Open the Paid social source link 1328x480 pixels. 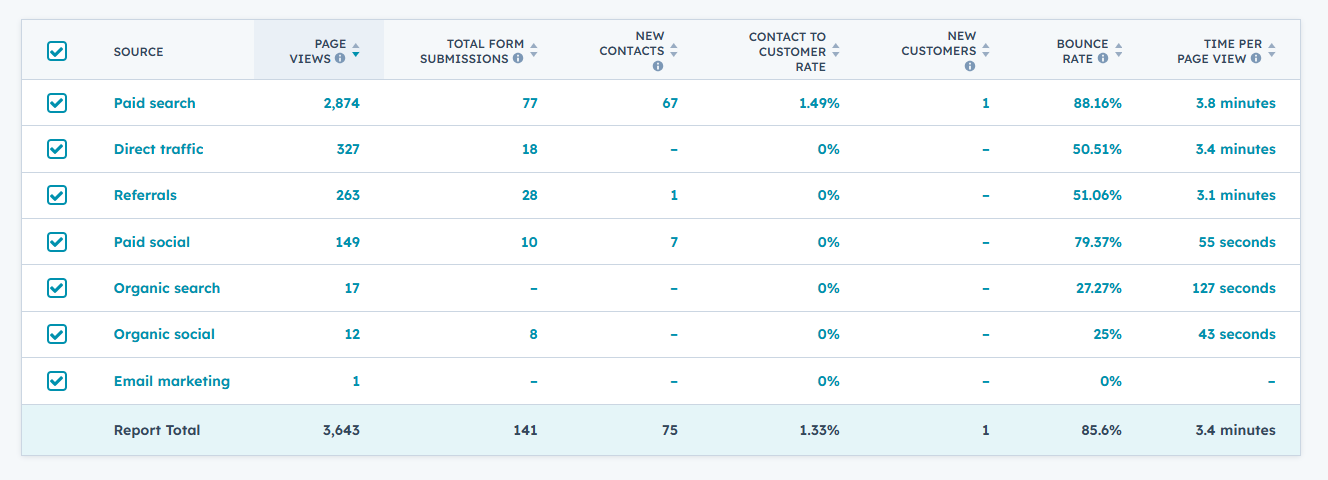tap(151, 242)
